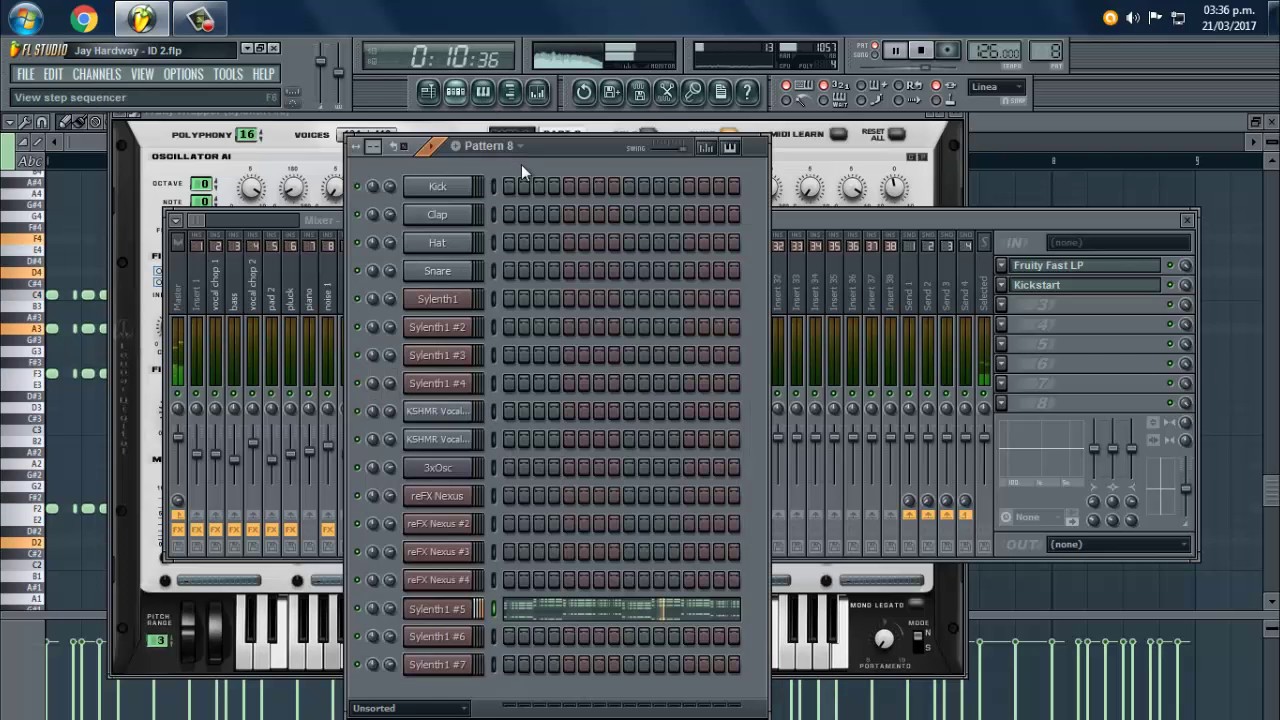Viewport: 1280px width, 720px height.
Task: Click the record button in transport
Action: [947, 51]
